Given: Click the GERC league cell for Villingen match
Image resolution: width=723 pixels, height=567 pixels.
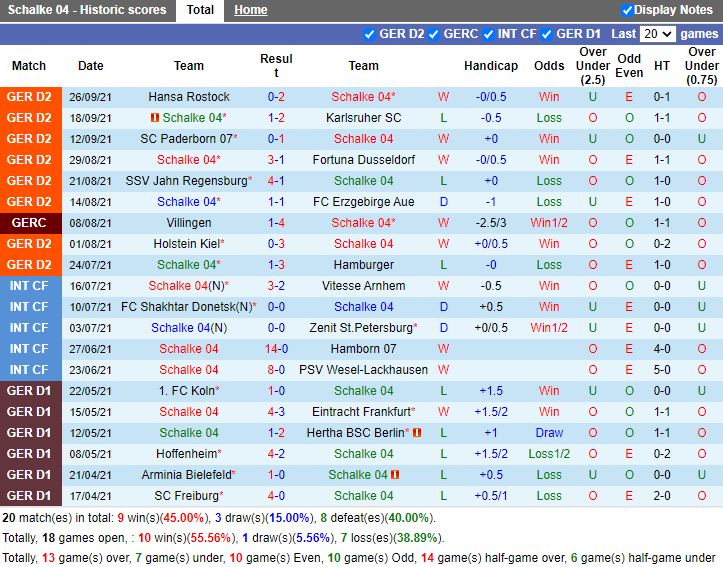Looking at the screenshot, I should [x=29, y=223].
